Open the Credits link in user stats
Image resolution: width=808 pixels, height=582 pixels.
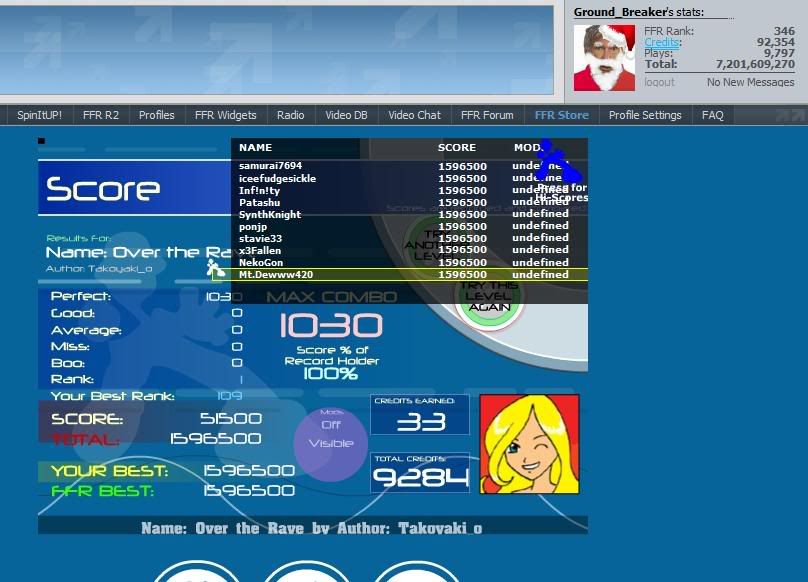(x=661, y=43)
